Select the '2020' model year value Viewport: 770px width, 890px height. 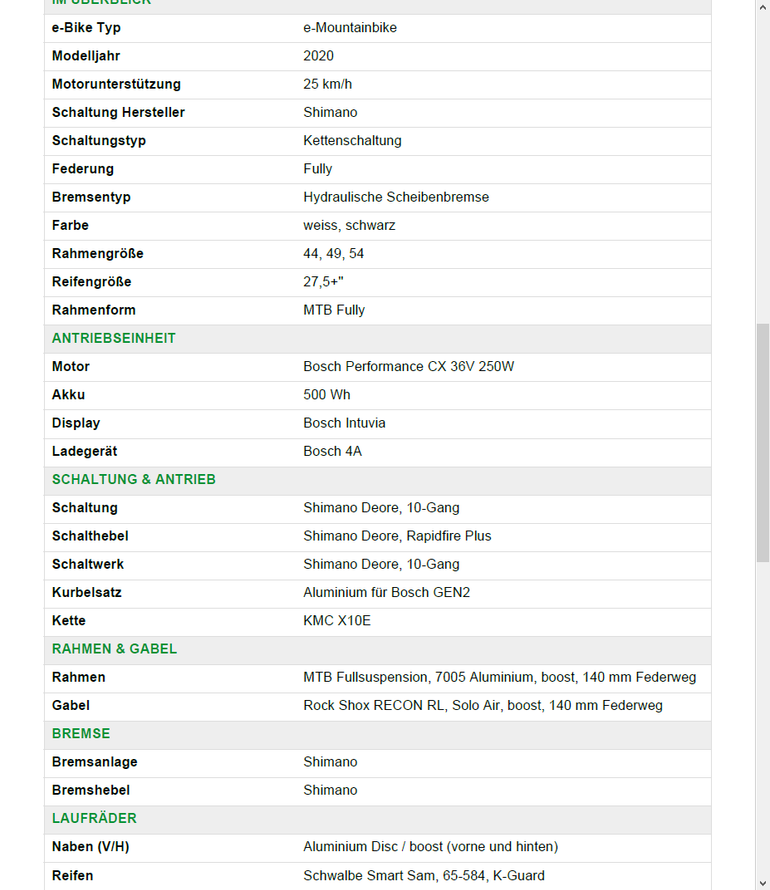coord(318,56)
